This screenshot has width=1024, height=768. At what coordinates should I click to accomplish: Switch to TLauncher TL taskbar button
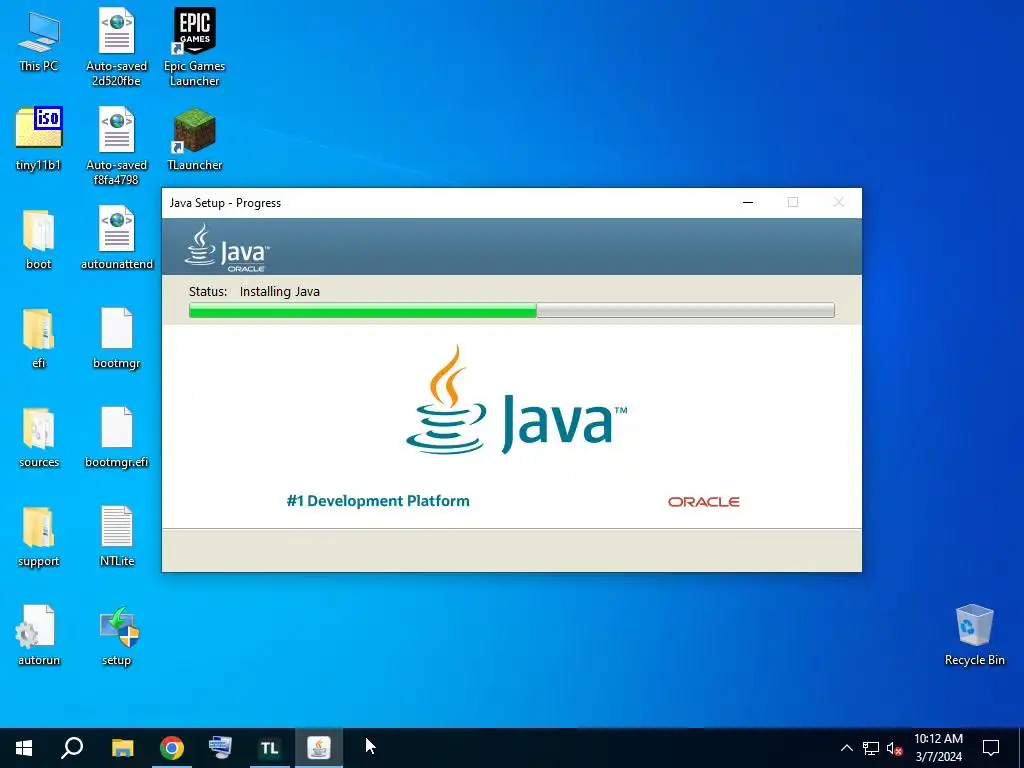coord(269,748)
